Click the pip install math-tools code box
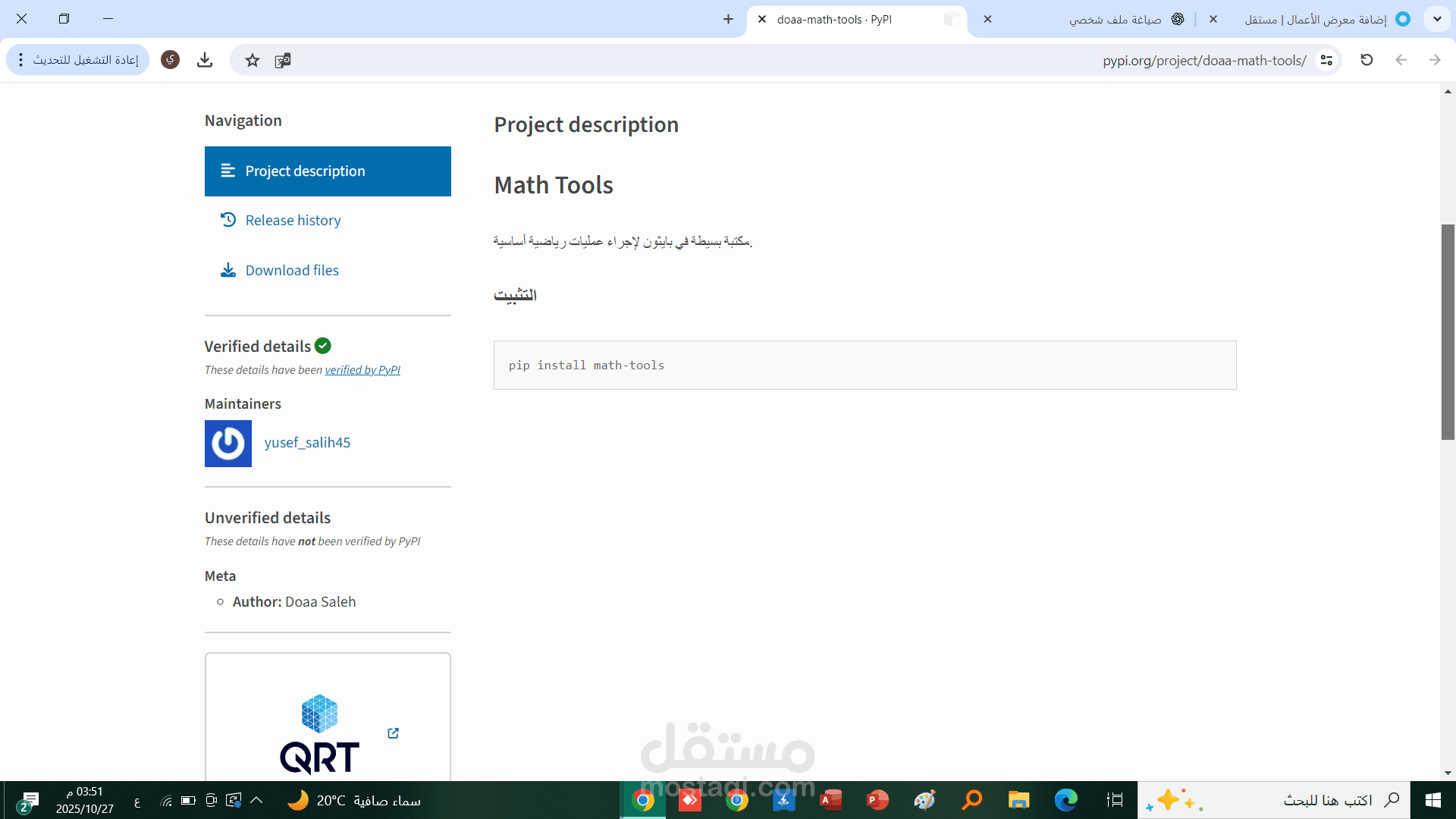The height and width of the screenshot is (819, 1456). (864, 365)
